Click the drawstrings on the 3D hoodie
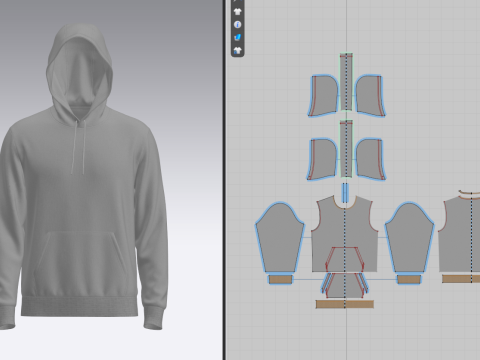The width and height of the screenshot is (480, 360). click(78, 147)
